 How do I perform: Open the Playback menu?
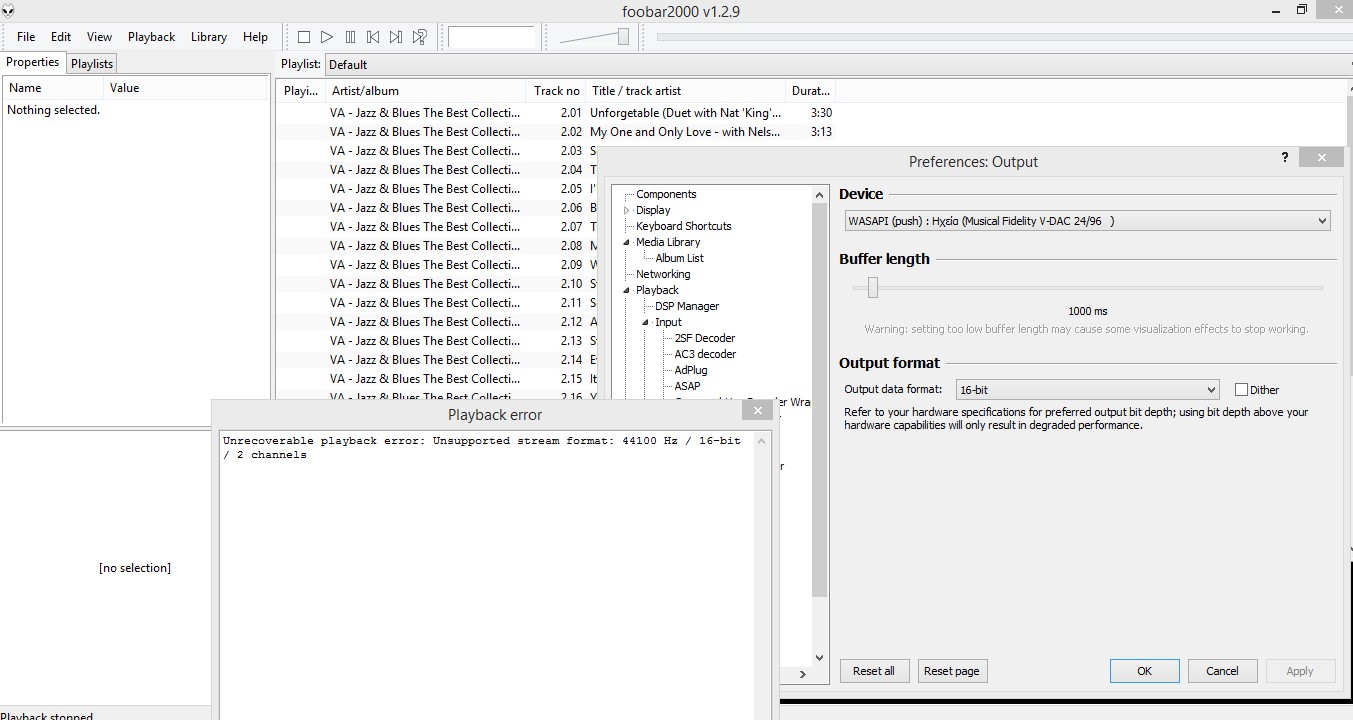(151, 37)
